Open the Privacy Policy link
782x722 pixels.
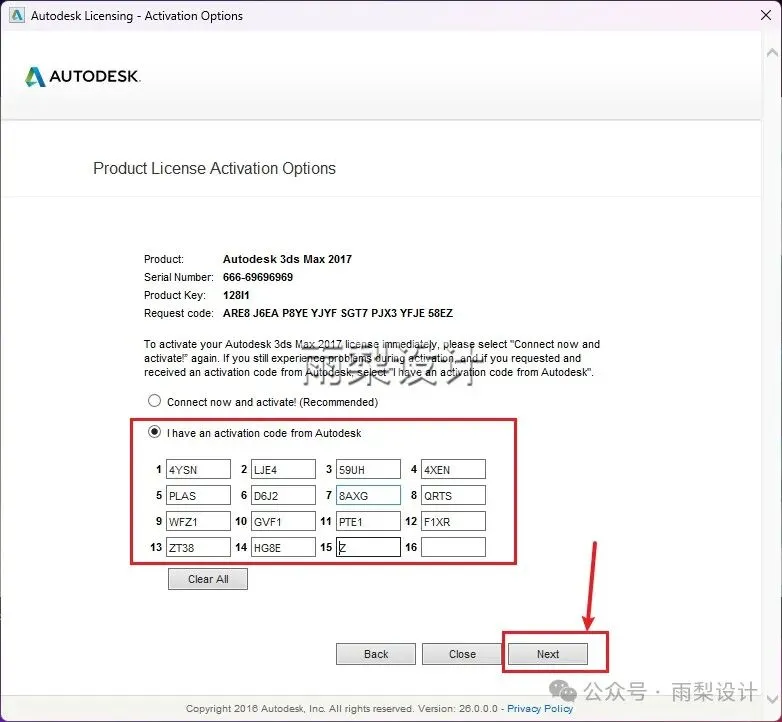pos(540,709)
